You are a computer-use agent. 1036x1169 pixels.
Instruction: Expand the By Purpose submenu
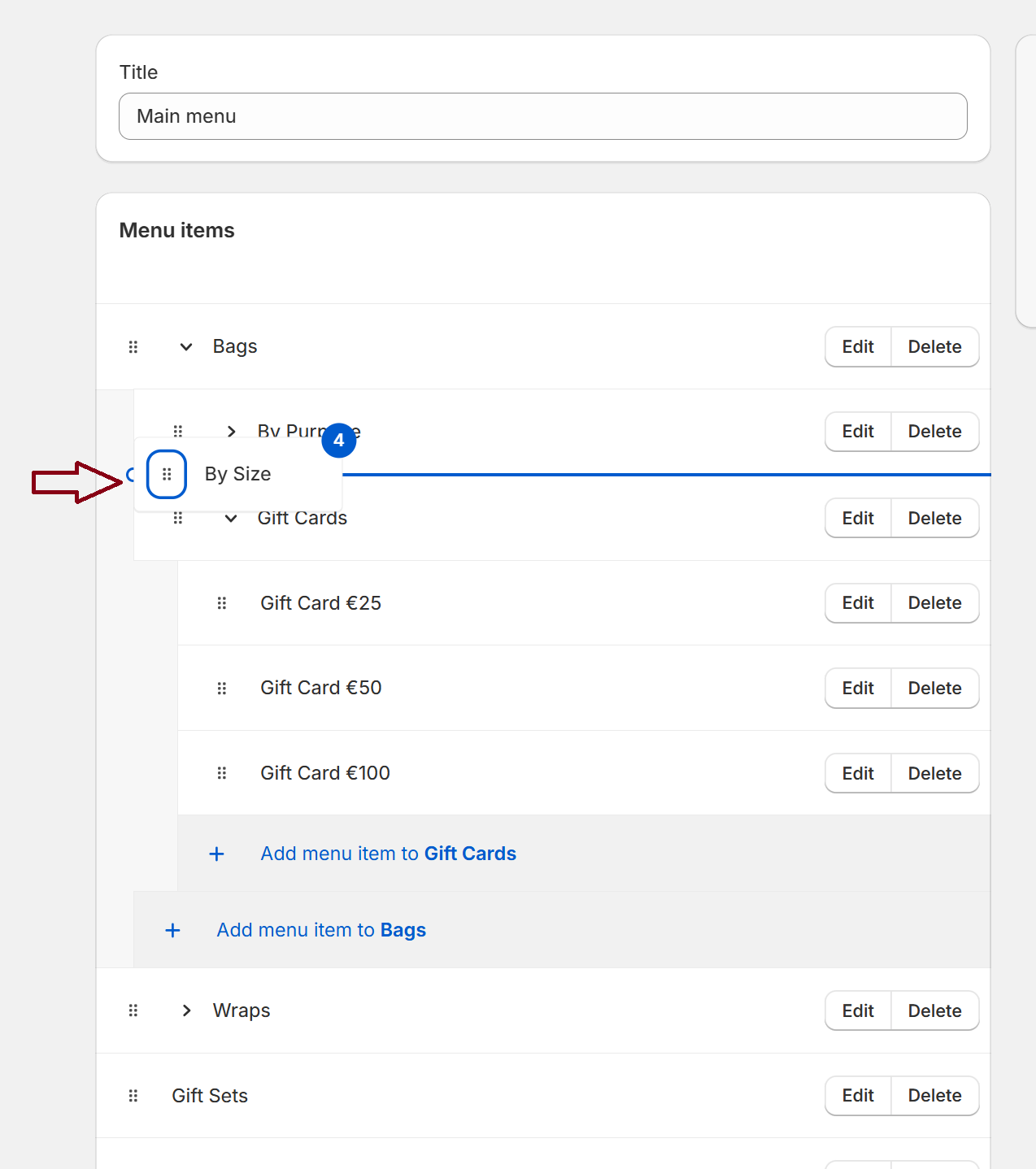coord(231,431)
